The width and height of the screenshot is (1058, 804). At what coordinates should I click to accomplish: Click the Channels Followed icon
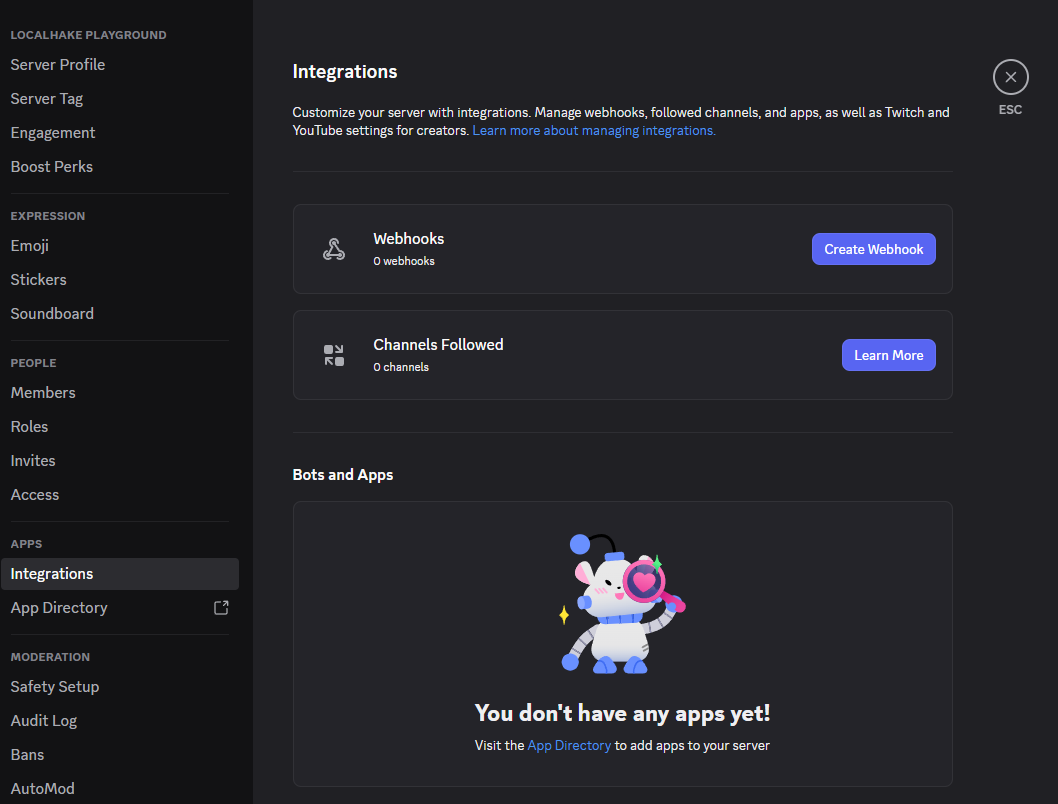point(333,354)
